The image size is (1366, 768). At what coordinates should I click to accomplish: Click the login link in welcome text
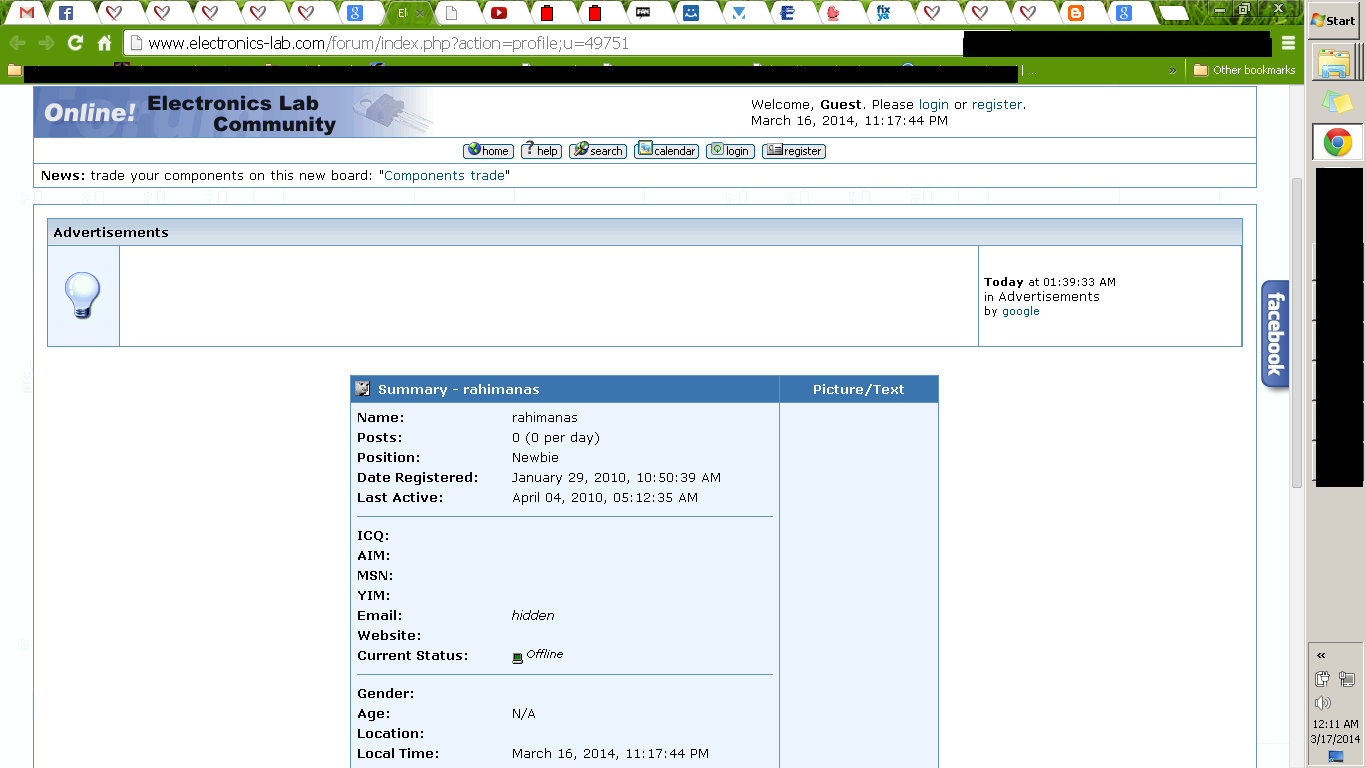coord(933,104)
